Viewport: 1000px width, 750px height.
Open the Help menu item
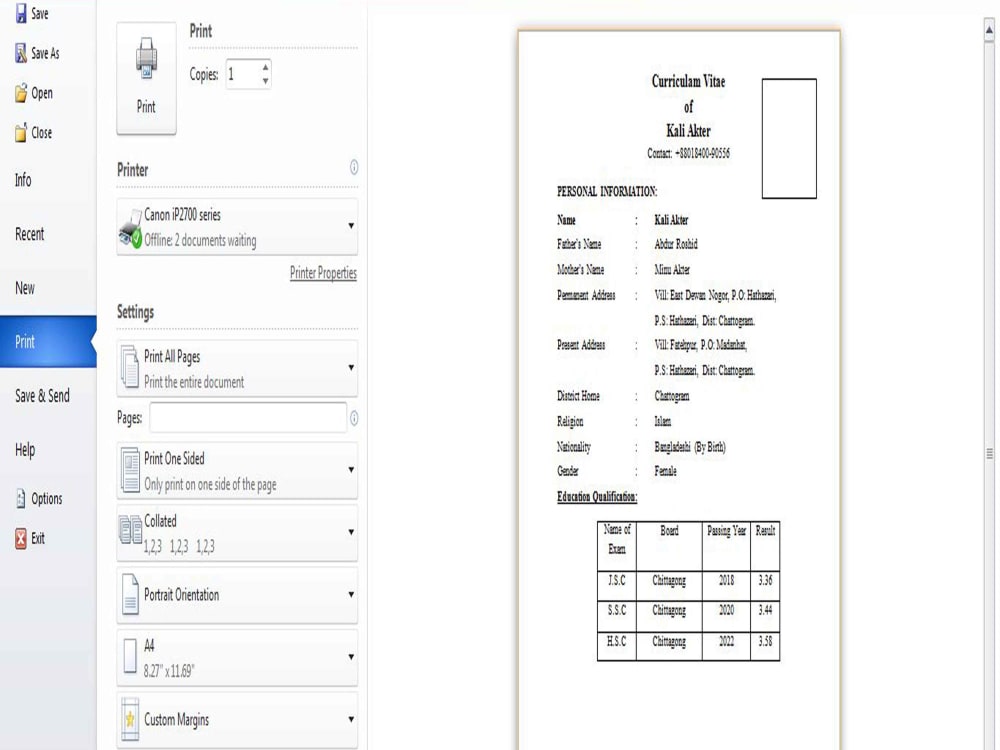pyautogui.click(x=25, y=450)
